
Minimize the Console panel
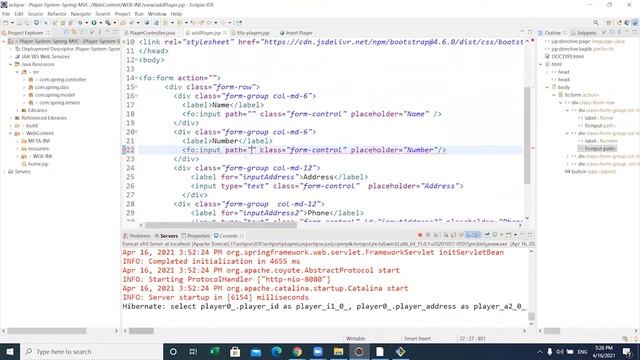tap(522, 235)
